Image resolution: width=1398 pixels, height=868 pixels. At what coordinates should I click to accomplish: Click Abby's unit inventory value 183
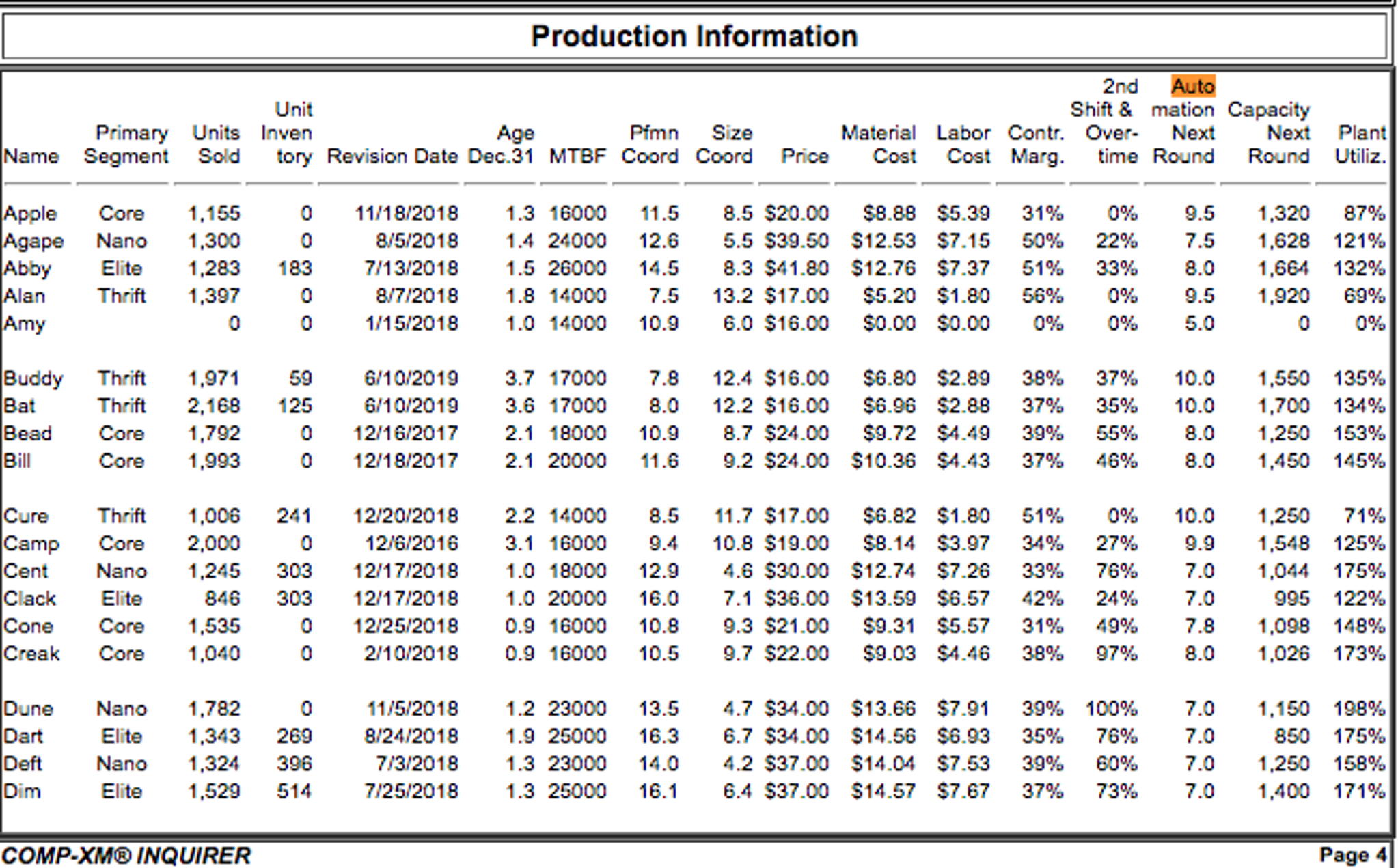[294, 268]
